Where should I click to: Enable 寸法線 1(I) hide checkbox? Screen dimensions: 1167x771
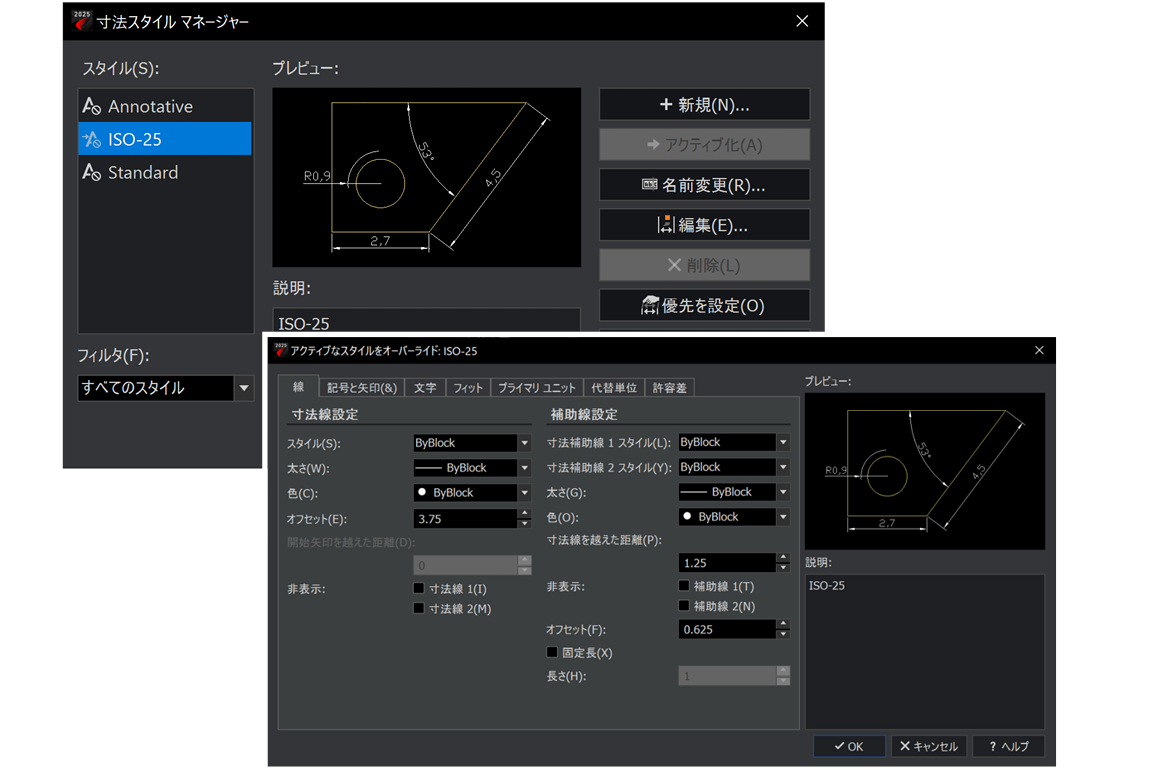(419, 588)
